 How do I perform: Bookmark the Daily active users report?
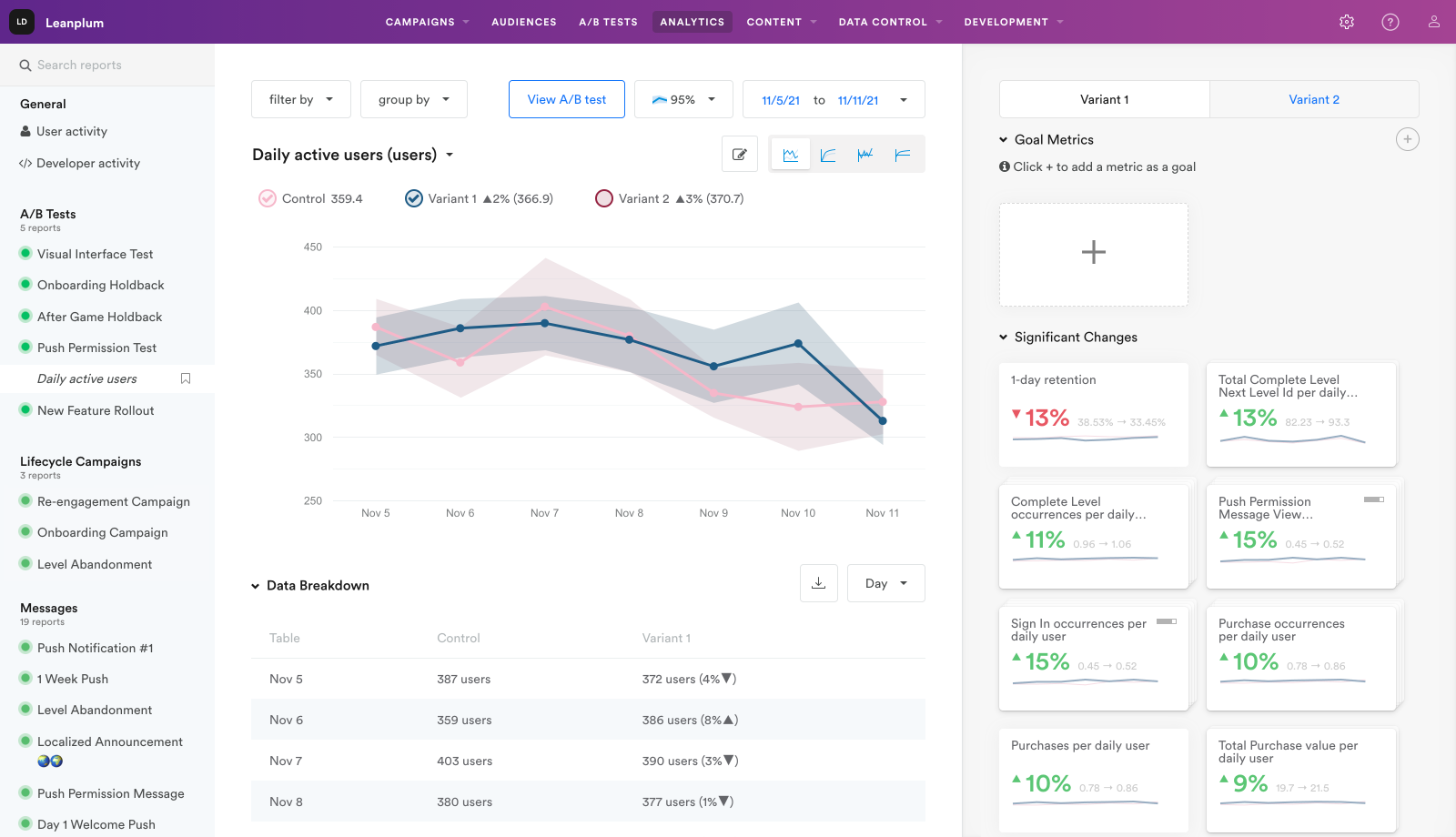pos(186,378)
